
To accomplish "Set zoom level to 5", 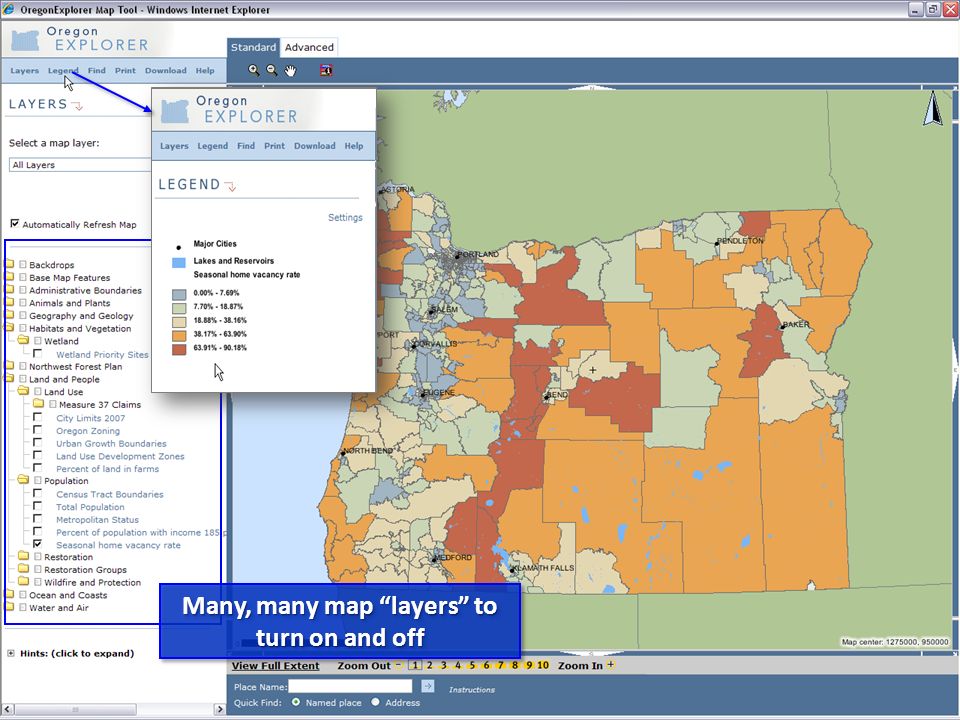I will [472, 665].
